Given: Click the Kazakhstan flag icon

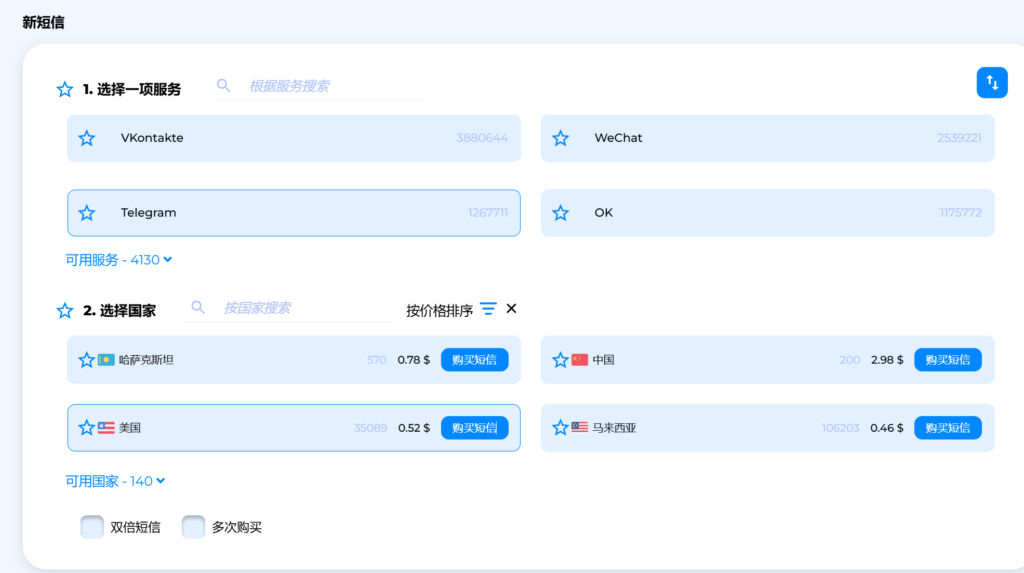Looking at the screenshot, I should (x=106, y=360).
